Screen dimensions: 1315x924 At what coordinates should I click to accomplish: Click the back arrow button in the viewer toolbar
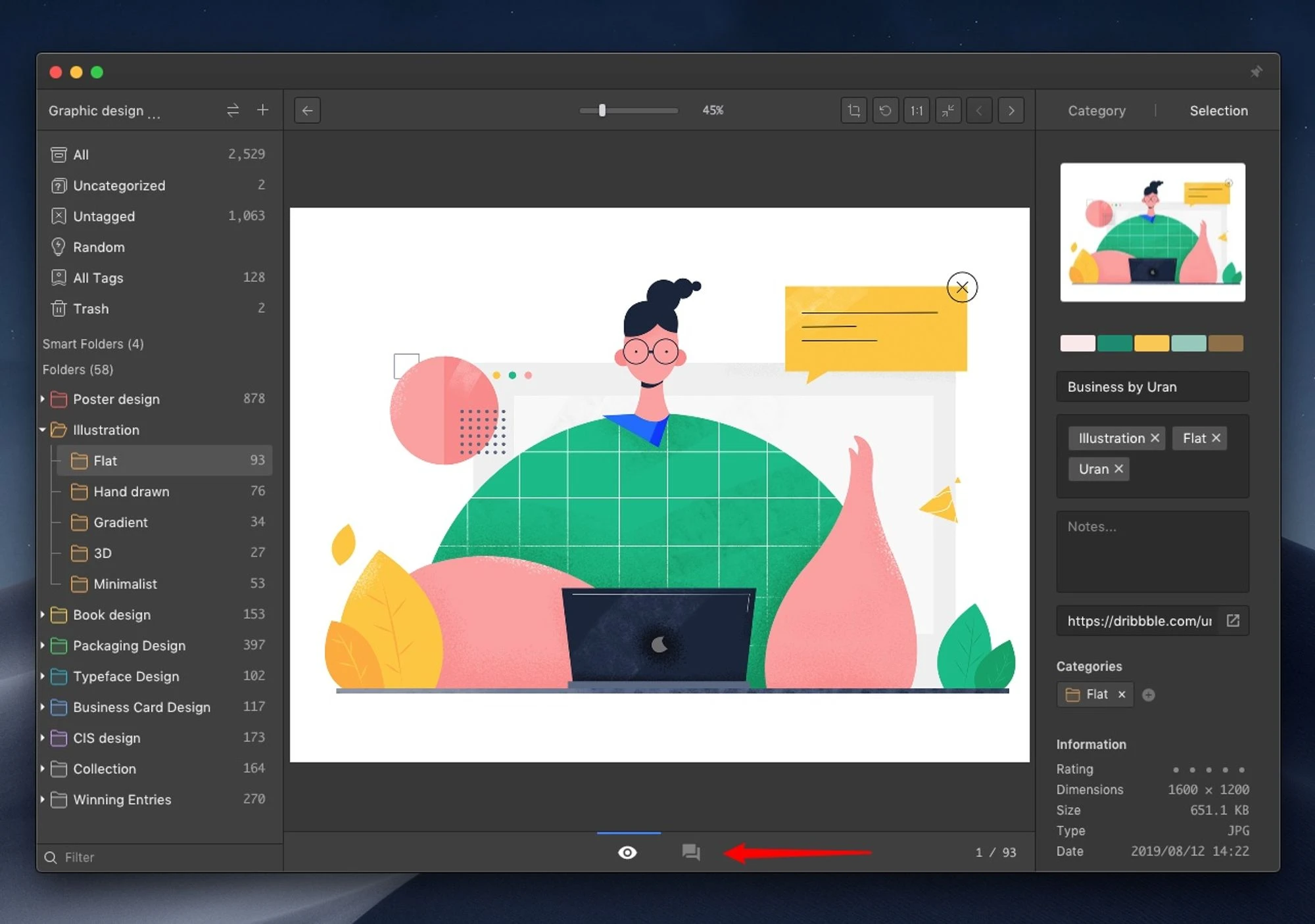point(307,110)
